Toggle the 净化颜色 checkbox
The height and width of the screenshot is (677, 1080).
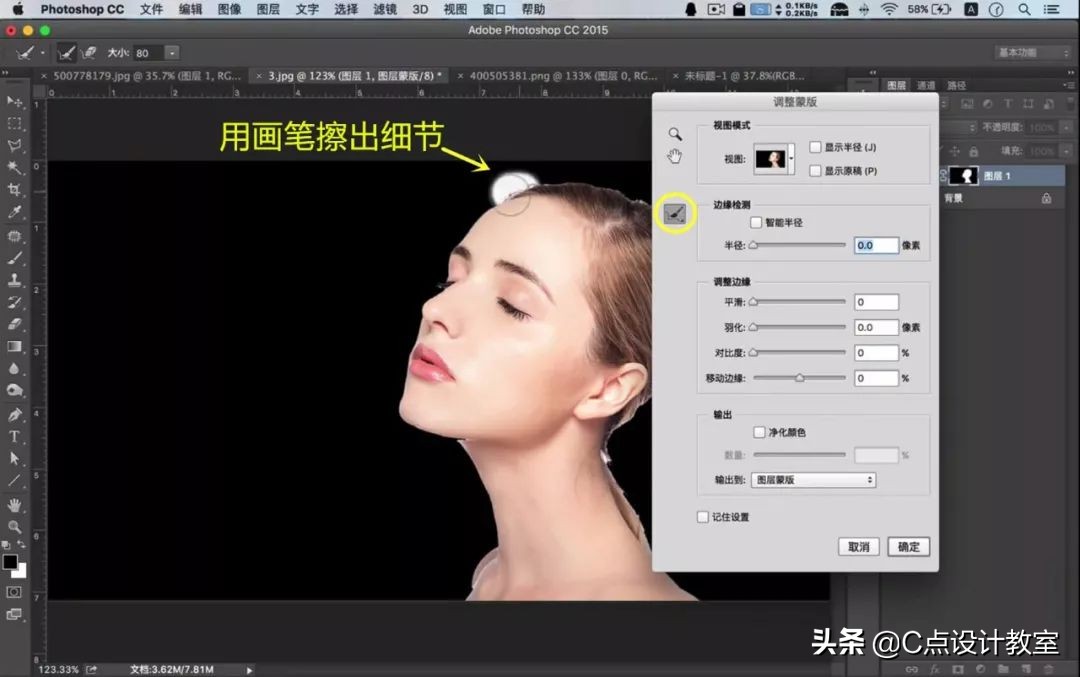click(759, 433)
